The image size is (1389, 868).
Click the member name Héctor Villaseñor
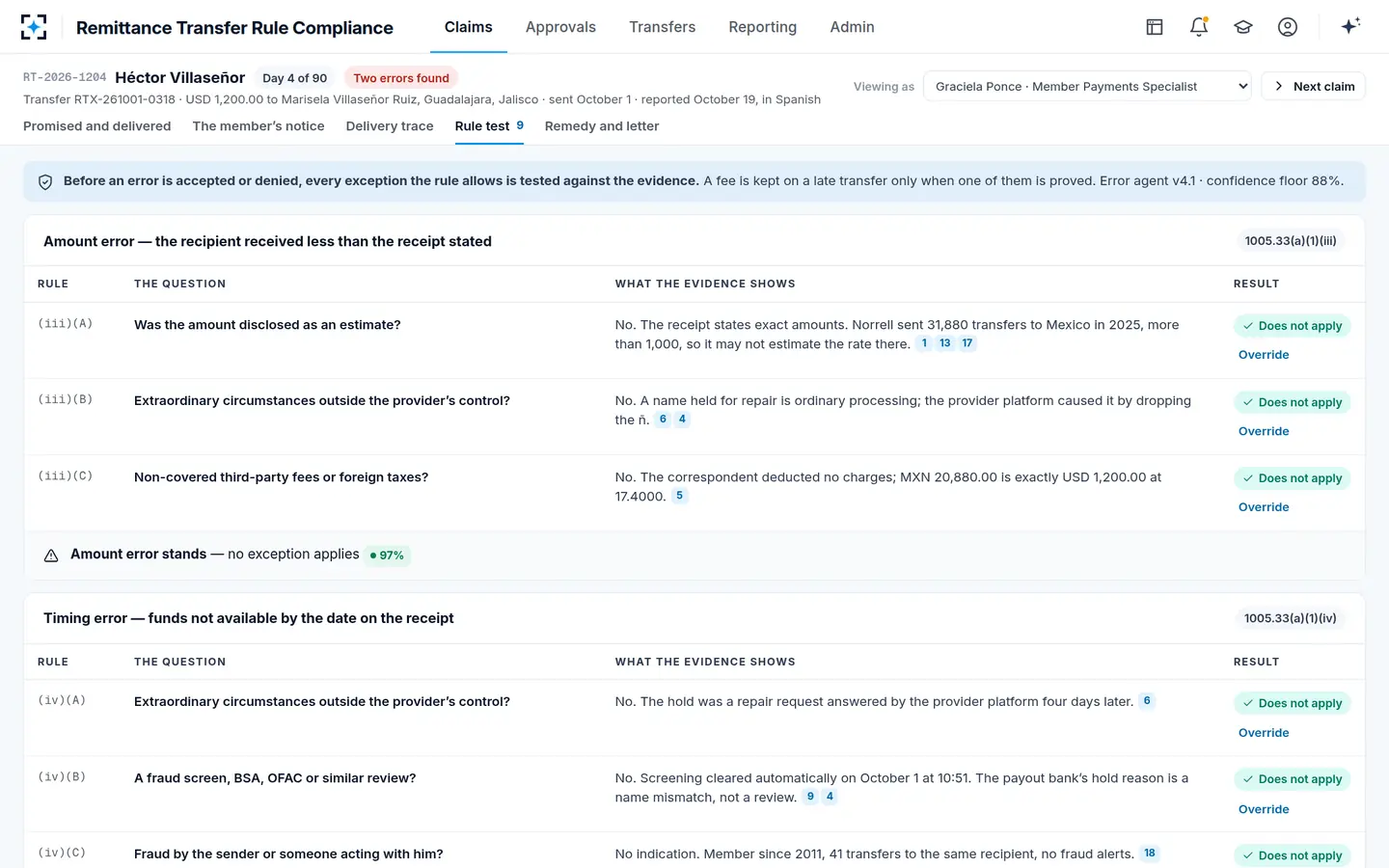point(180,78)
